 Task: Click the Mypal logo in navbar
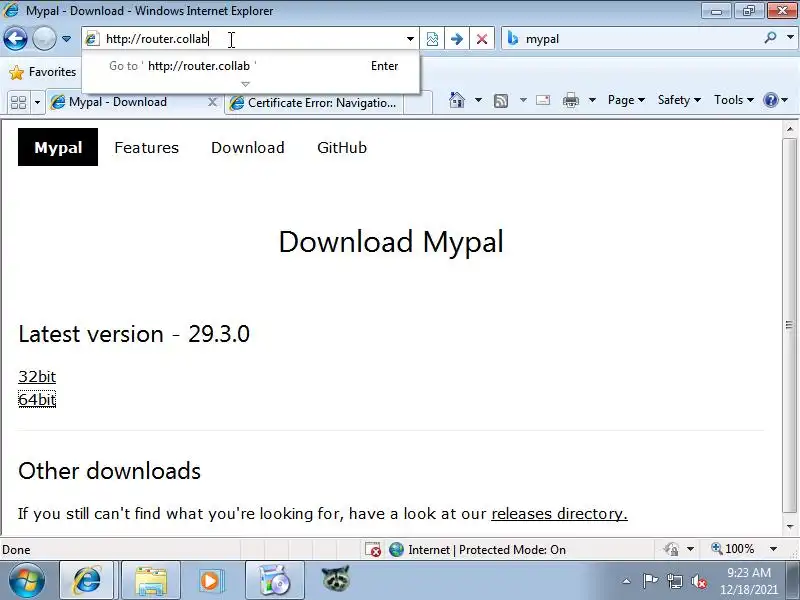(58, 147)
